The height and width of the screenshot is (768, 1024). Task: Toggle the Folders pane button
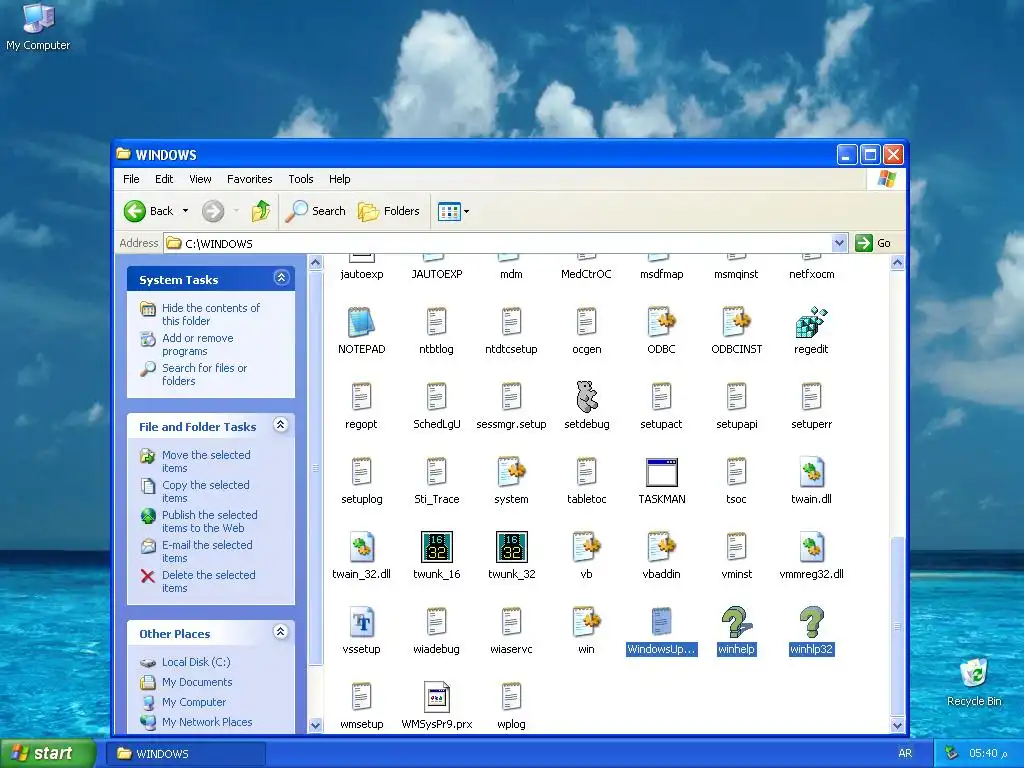point(389,211)
